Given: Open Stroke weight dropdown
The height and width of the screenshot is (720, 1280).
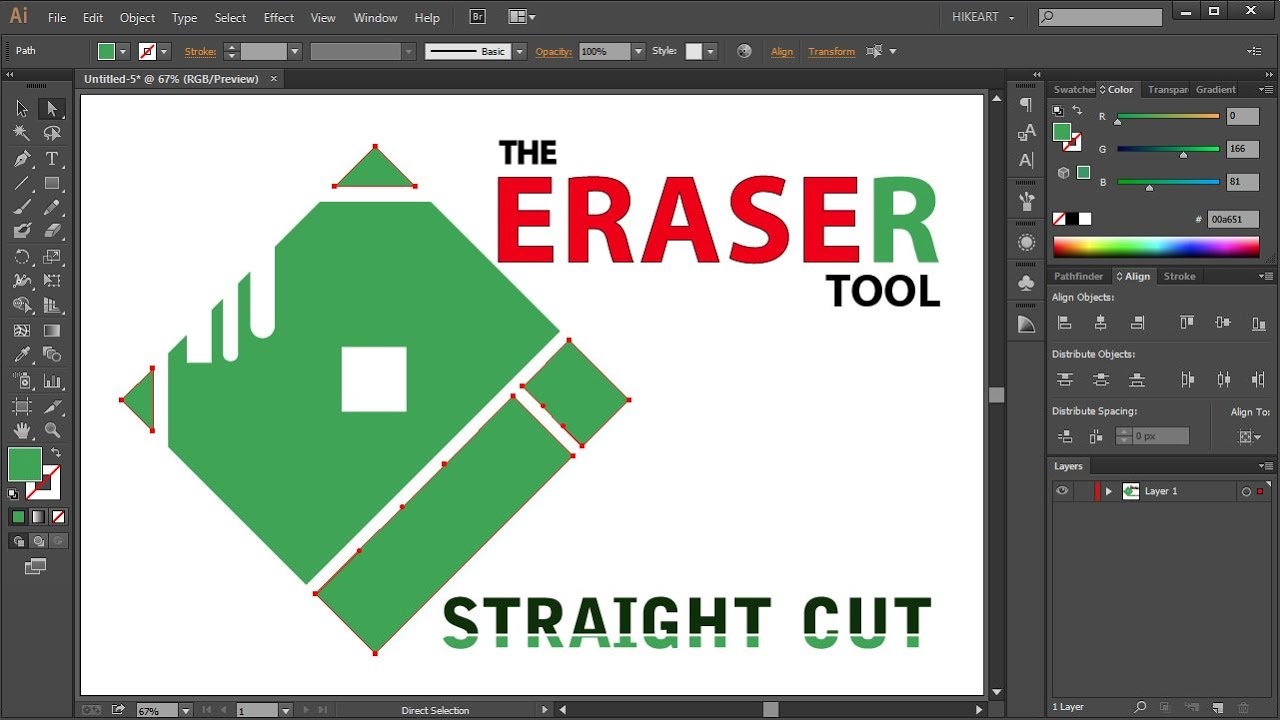Looking at the screenshot, I should 294,51.
